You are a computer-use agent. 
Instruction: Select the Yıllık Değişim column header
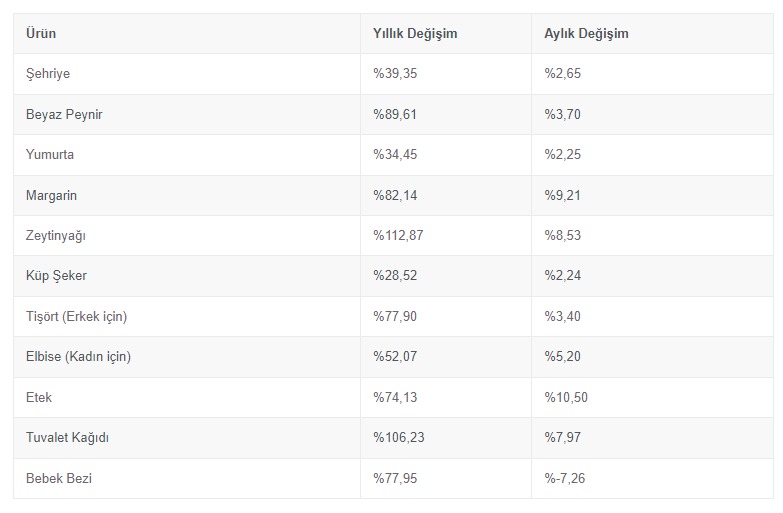415,33
